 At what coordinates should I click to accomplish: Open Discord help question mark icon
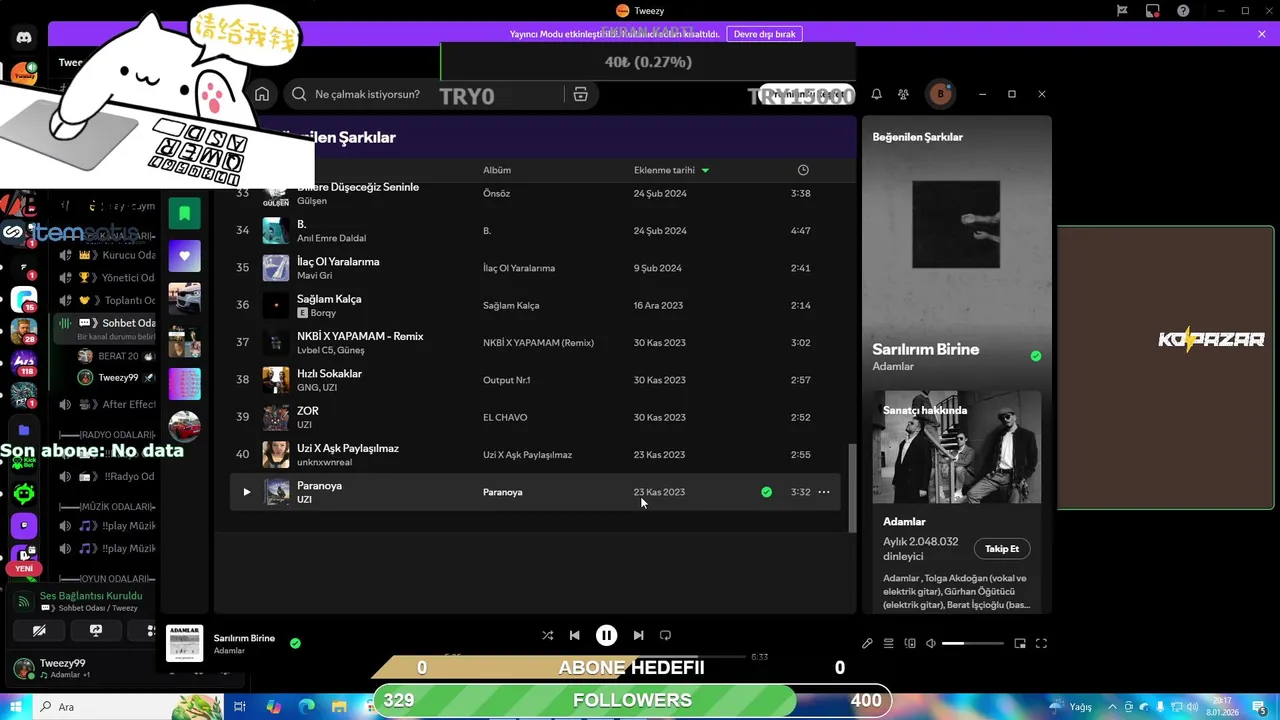(x=1184, y=11)
